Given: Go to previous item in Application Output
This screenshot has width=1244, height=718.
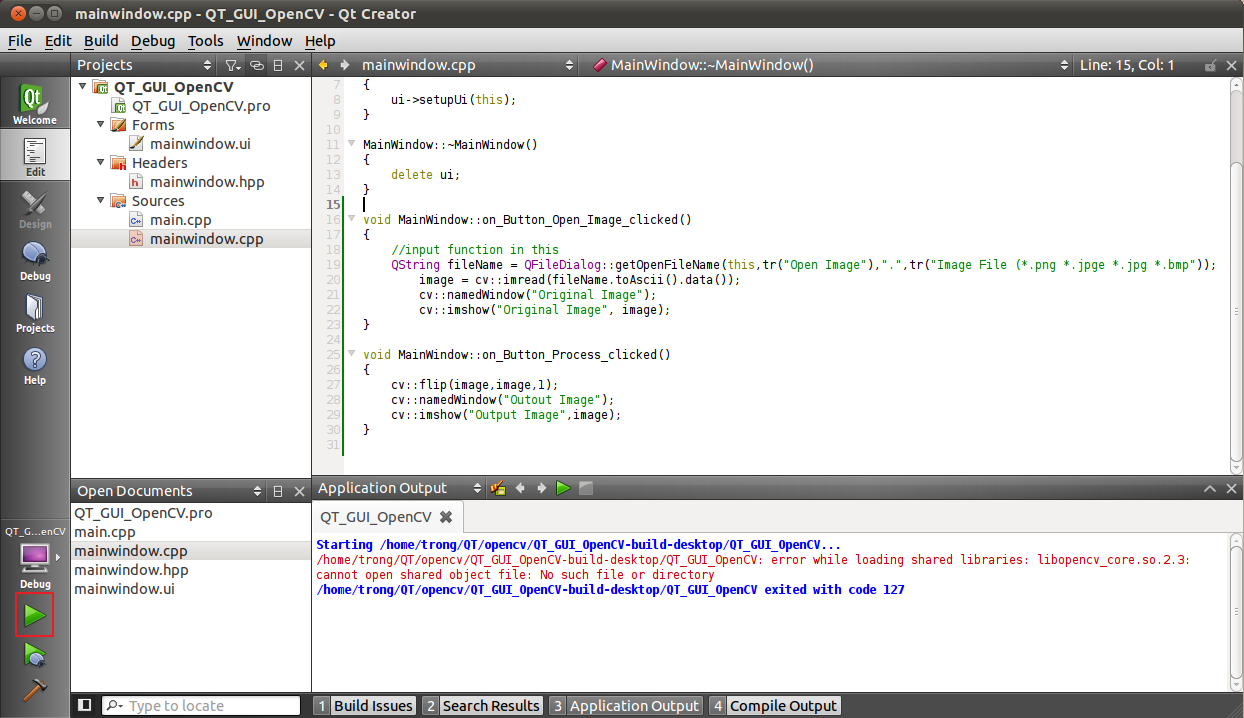Looking at the screenshot, I should pos(520,488).
